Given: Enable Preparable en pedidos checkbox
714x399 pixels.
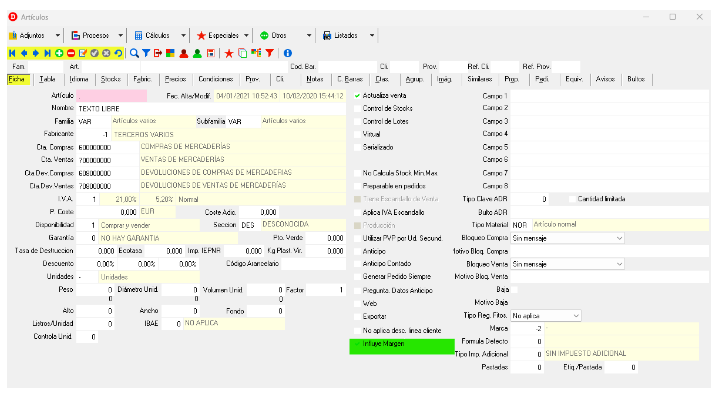Looking at the screenshot, I should point(357,186).
